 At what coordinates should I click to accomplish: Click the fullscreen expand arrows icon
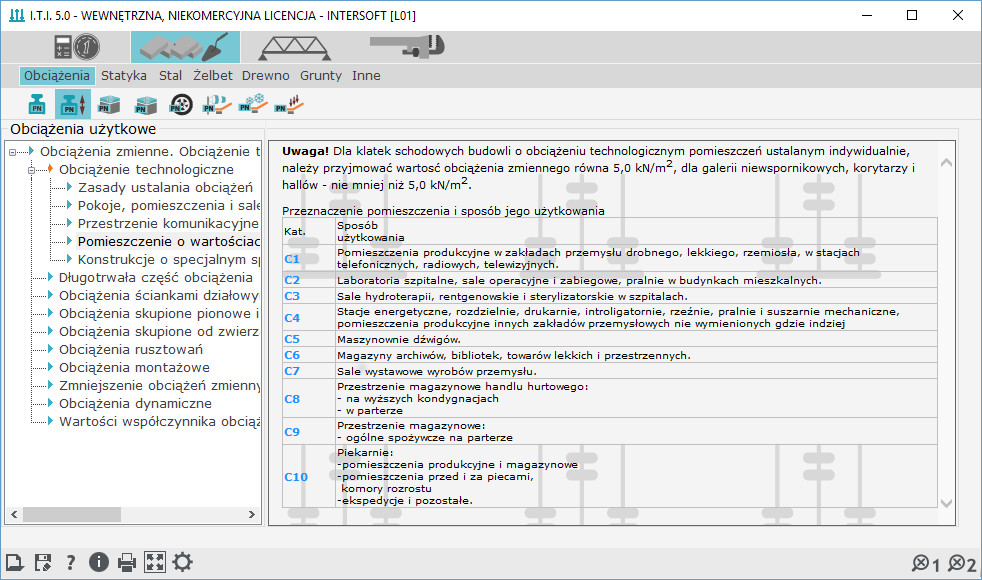pyautogui.click(x=155, y=562)
